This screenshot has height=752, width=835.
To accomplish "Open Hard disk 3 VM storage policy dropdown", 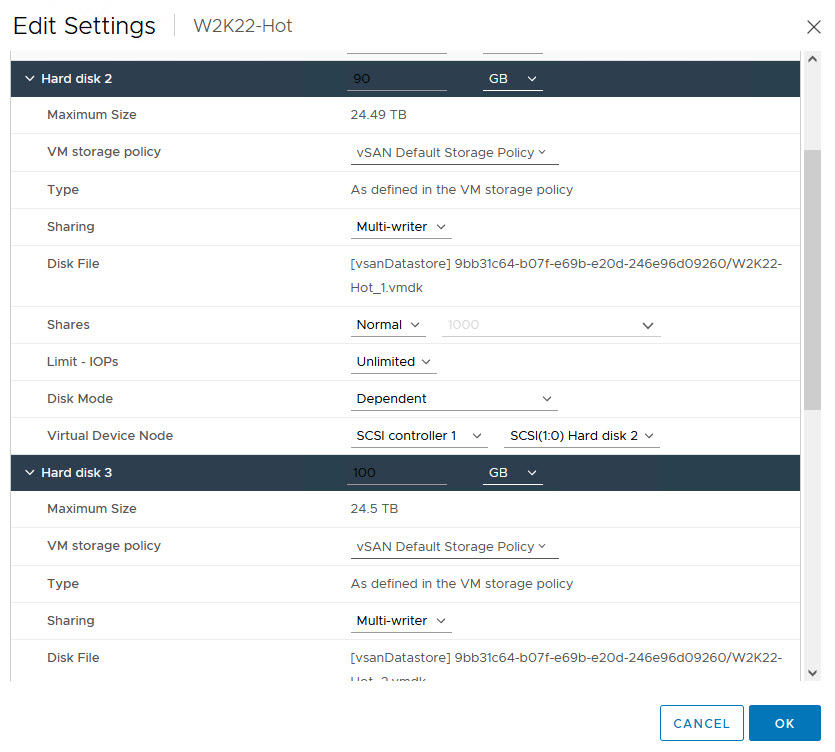I will point(453,547).
